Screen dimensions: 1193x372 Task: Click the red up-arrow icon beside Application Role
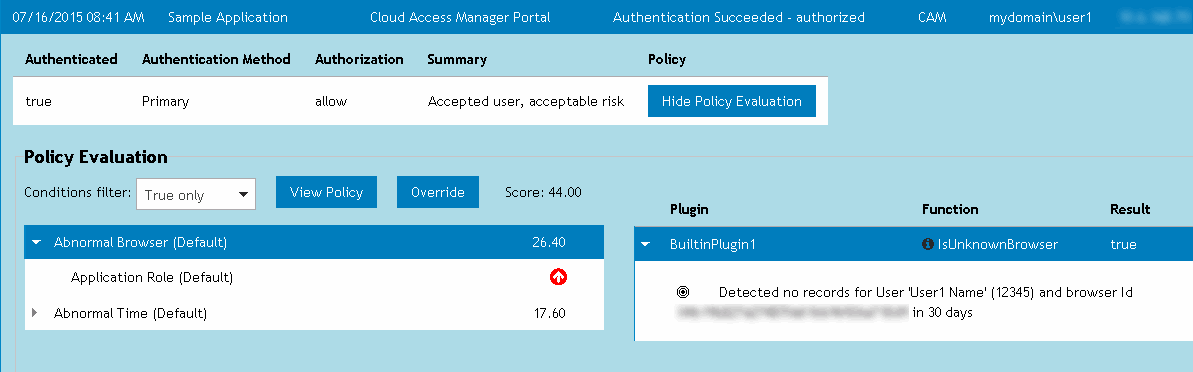tap(558, 278)
